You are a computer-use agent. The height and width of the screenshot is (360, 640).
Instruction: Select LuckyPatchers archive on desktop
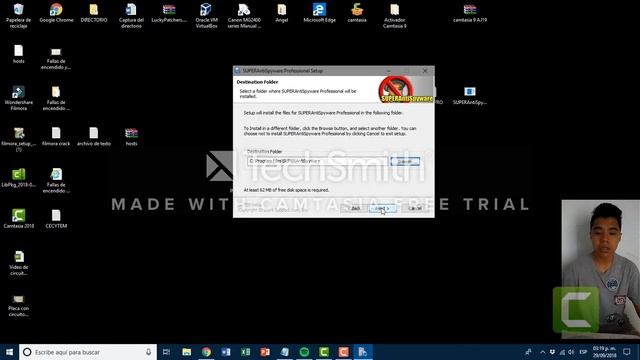(x=169, y=13)
